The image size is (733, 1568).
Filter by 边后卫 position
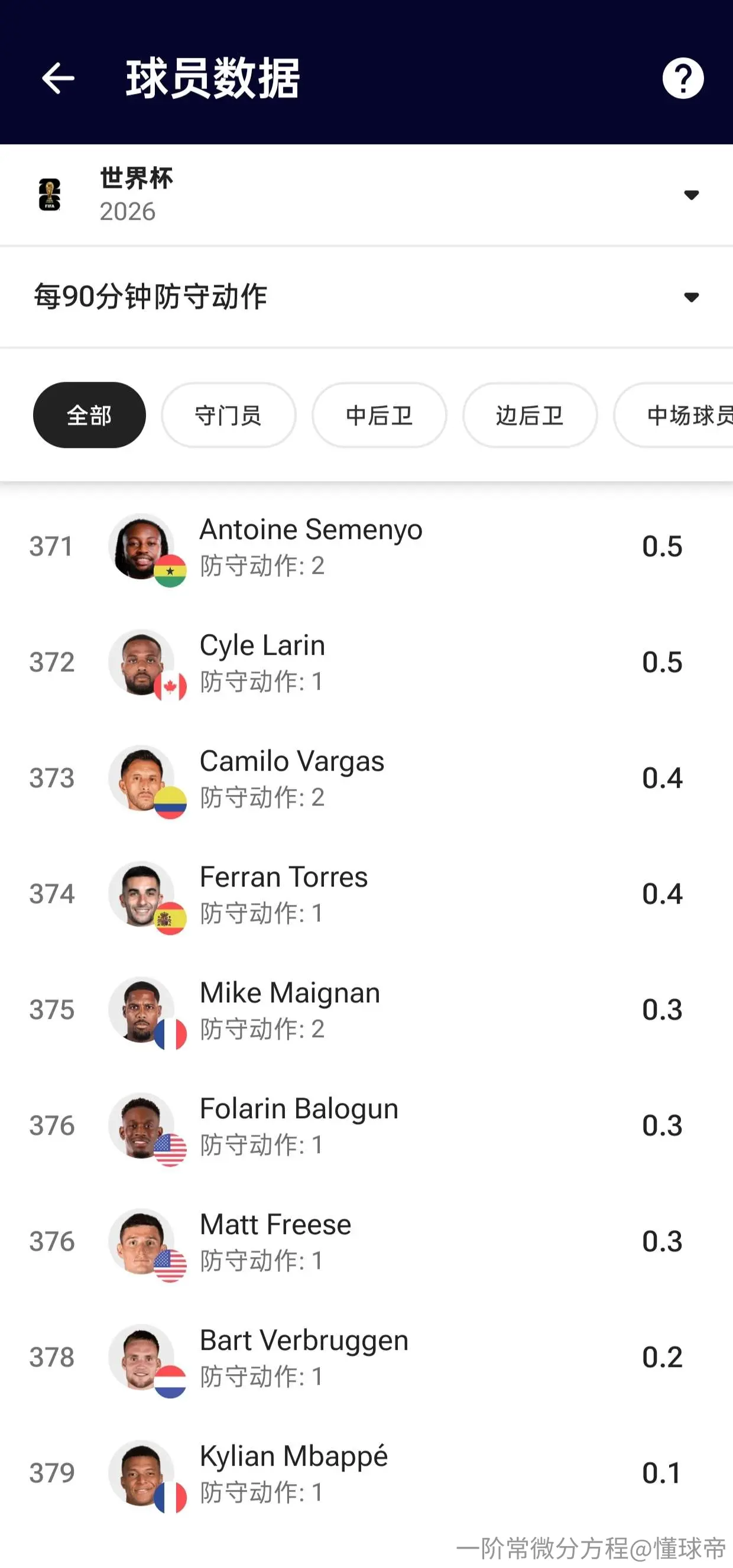(x=530, y=415)
